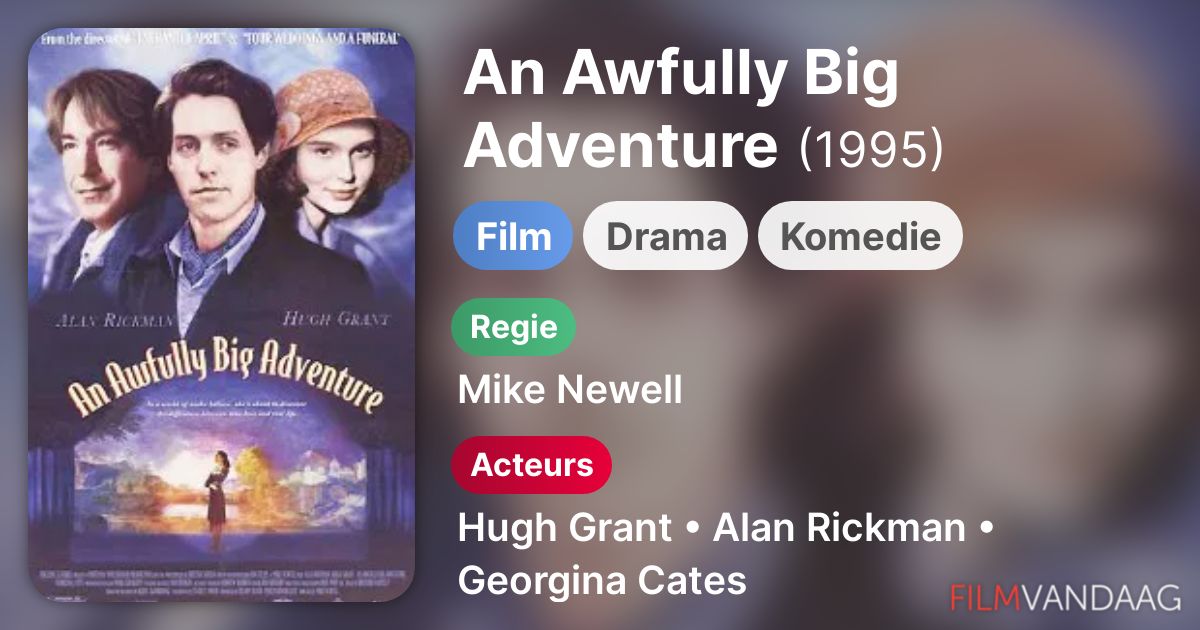
Task: Click Hugh Grant name on poster
Action: tap(336, 318)
